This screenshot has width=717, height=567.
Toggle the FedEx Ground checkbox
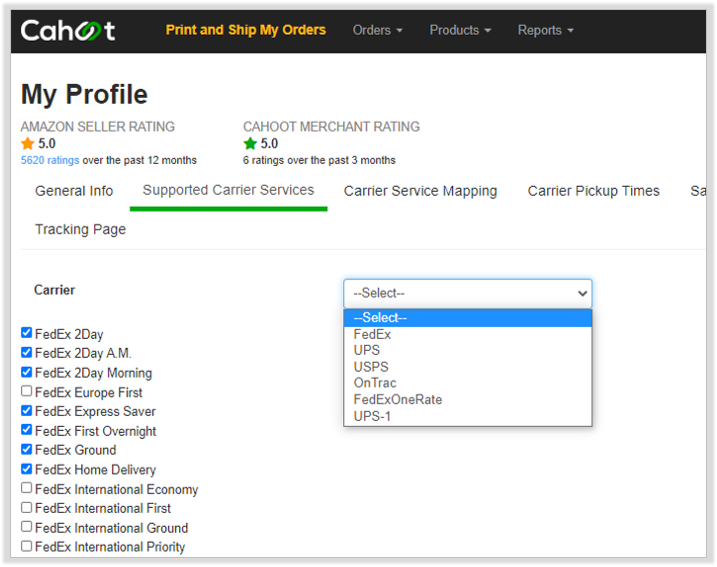click(27, 449)
